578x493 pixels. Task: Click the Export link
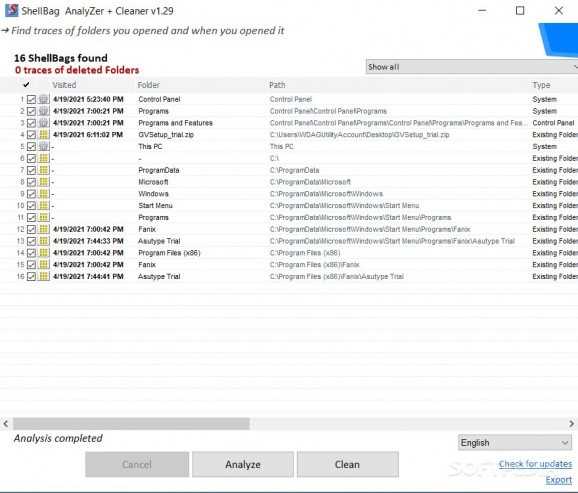pos(558,480)
